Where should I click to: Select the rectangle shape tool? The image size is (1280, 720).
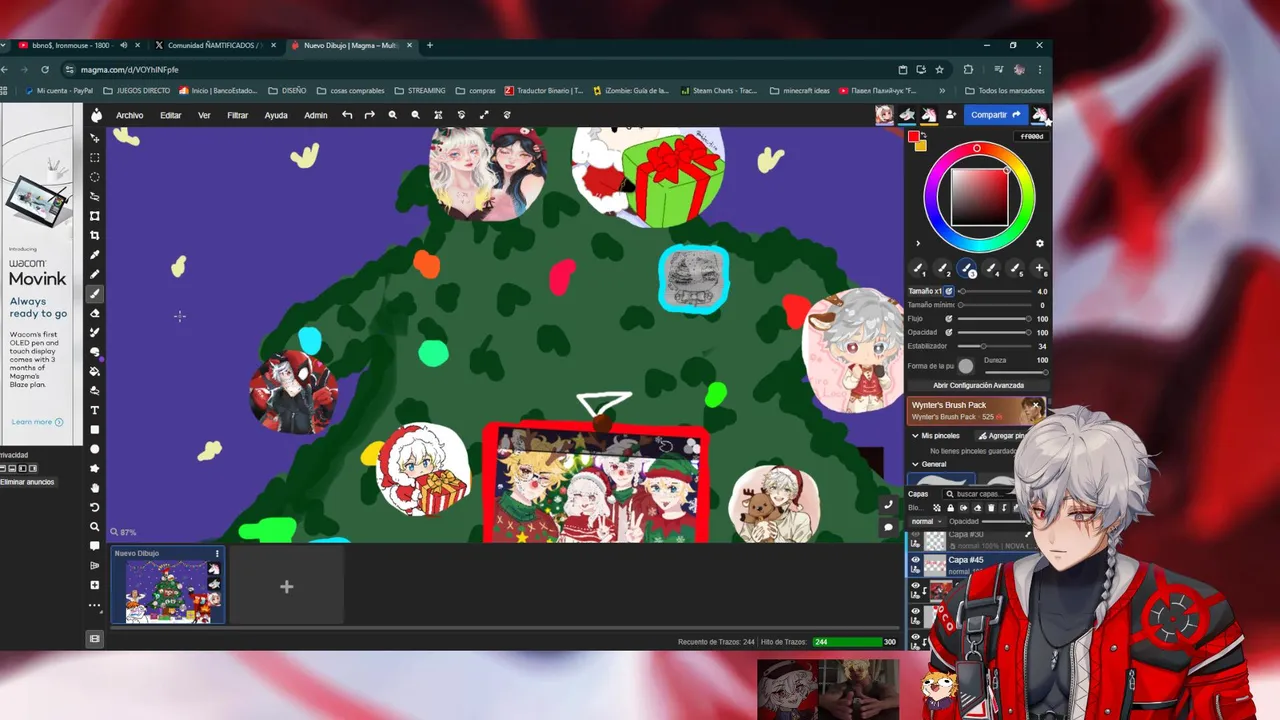pyautogui.click(x=95, y=430)
